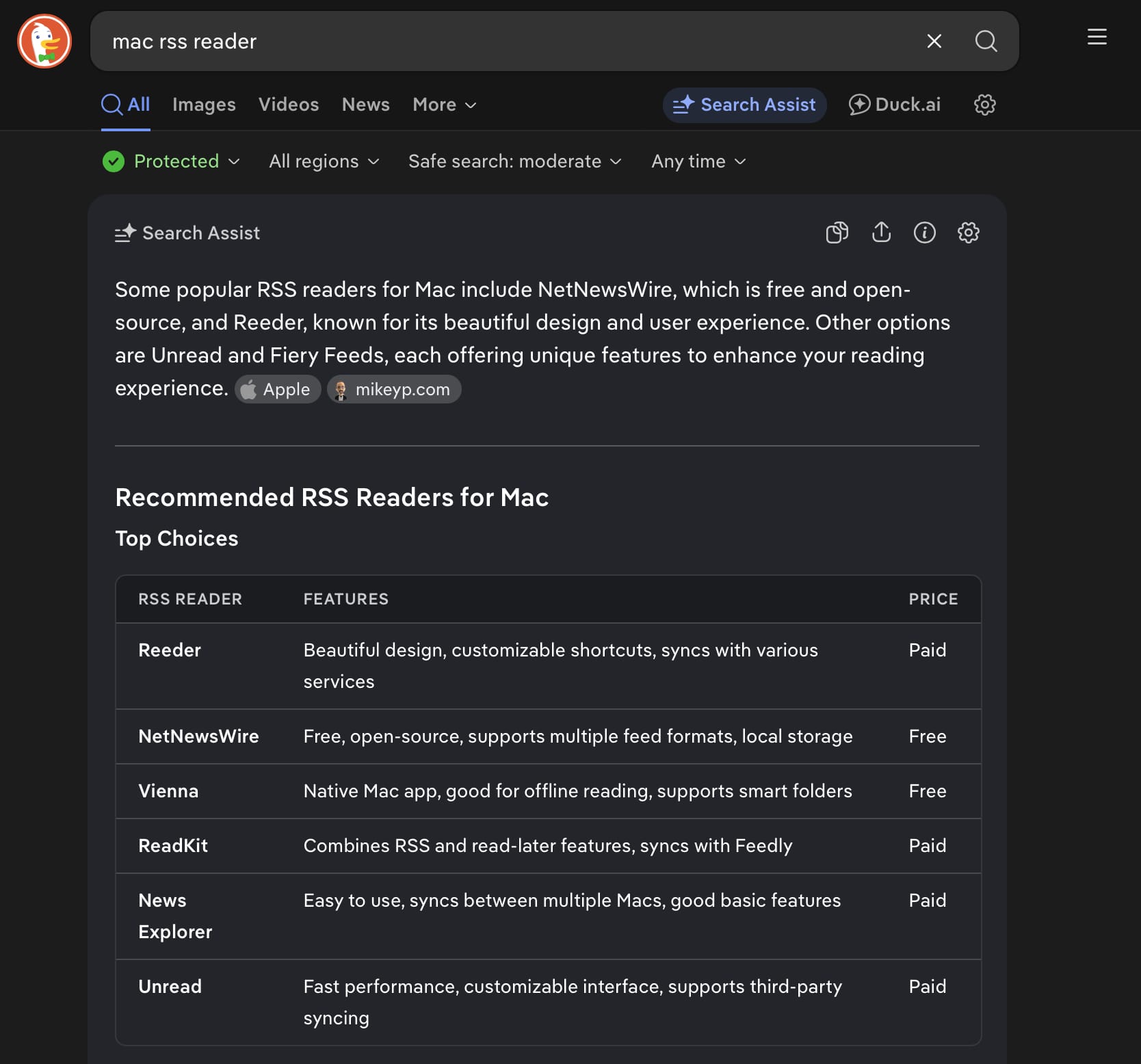Open the All regions dropdown
Screen dimensions: 1141x1064
(x=324, y=161)
